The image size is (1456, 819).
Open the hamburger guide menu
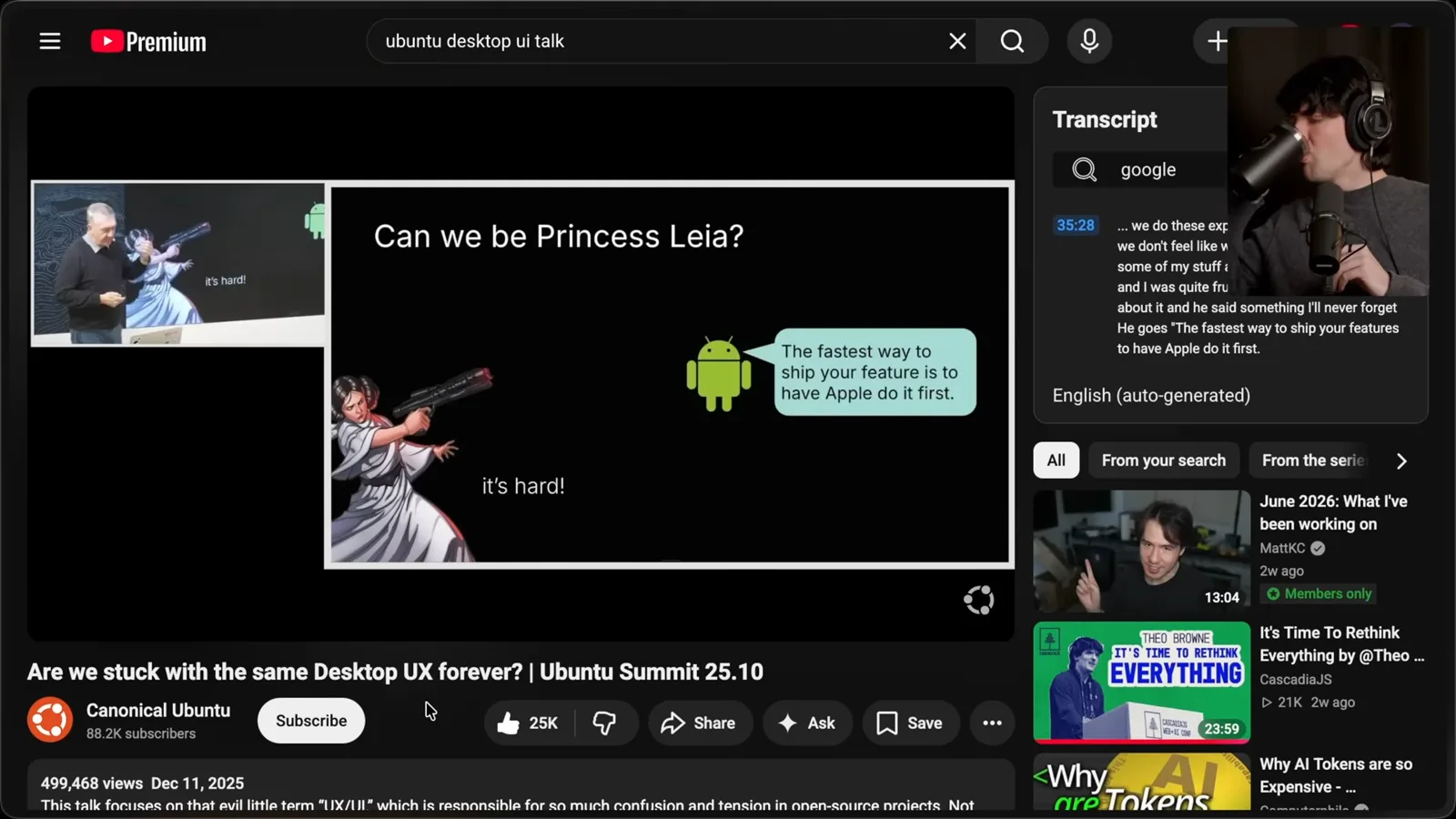(50, 41)
